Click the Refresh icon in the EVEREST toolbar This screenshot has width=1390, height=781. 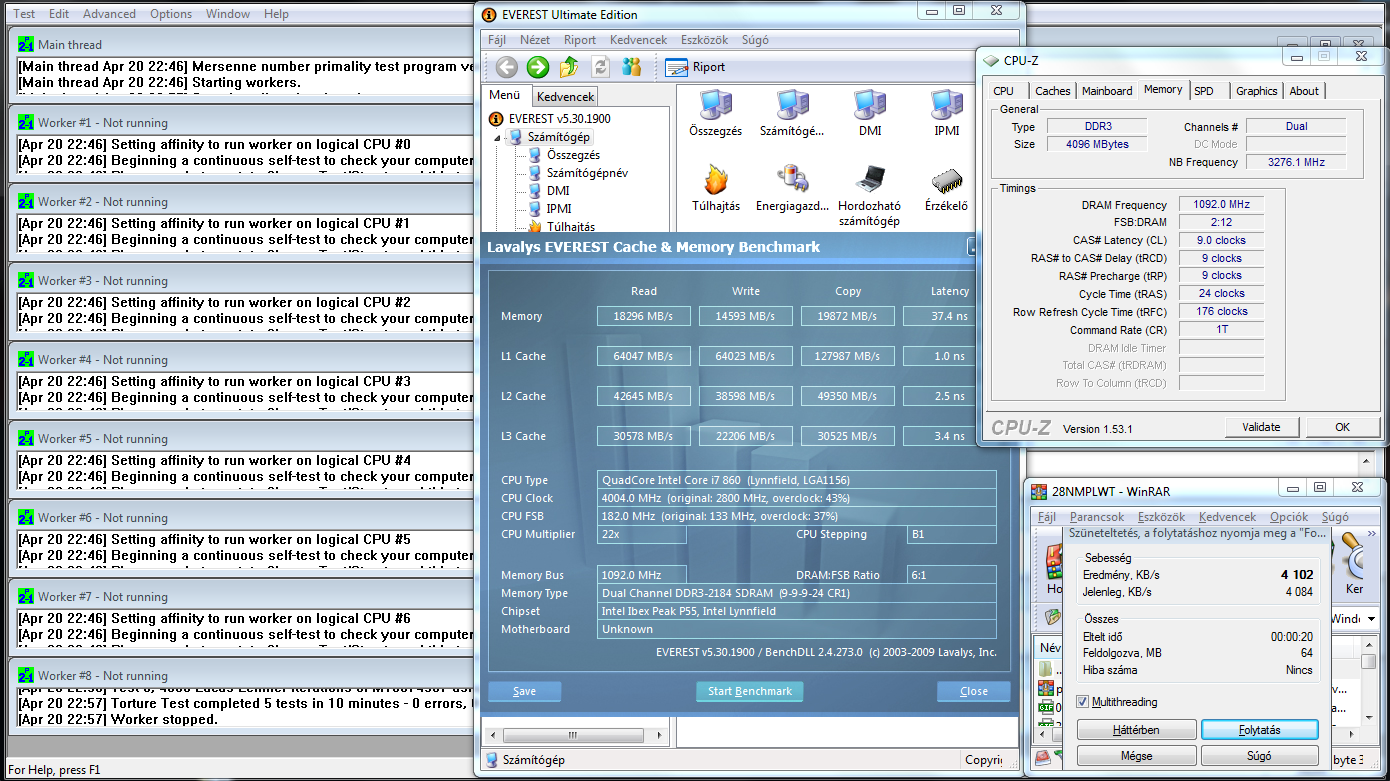(600, 67)
